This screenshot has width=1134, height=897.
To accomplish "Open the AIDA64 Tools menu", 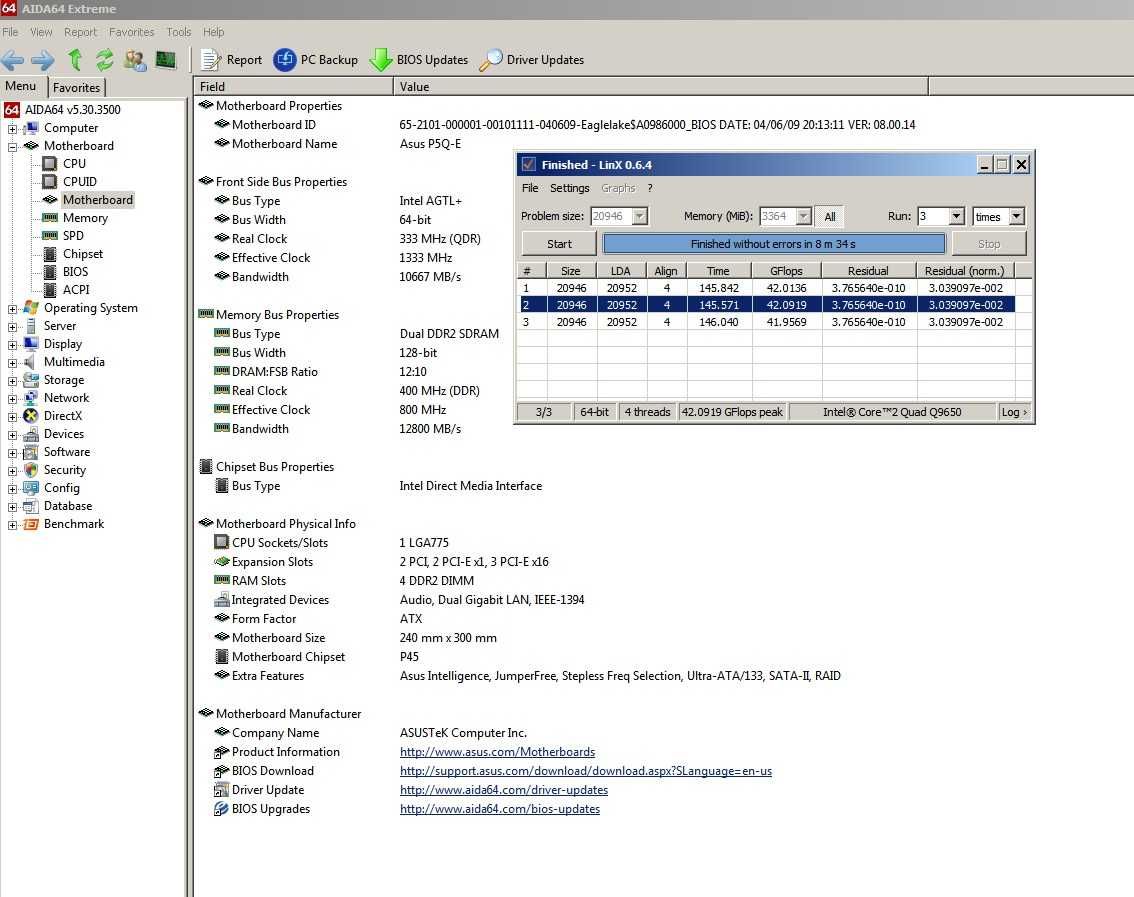I will point(179,32).
